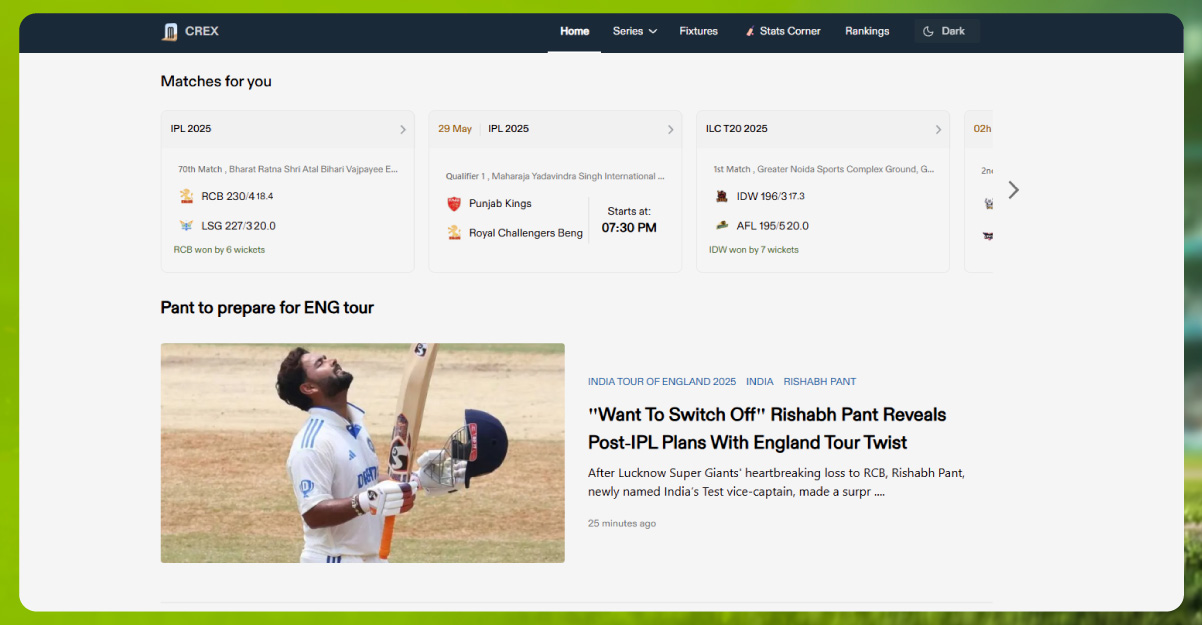Click the INDIA TOUR OF ENGLAND 2025 tag
The image size is (1202, 625).
click(661, 381)
